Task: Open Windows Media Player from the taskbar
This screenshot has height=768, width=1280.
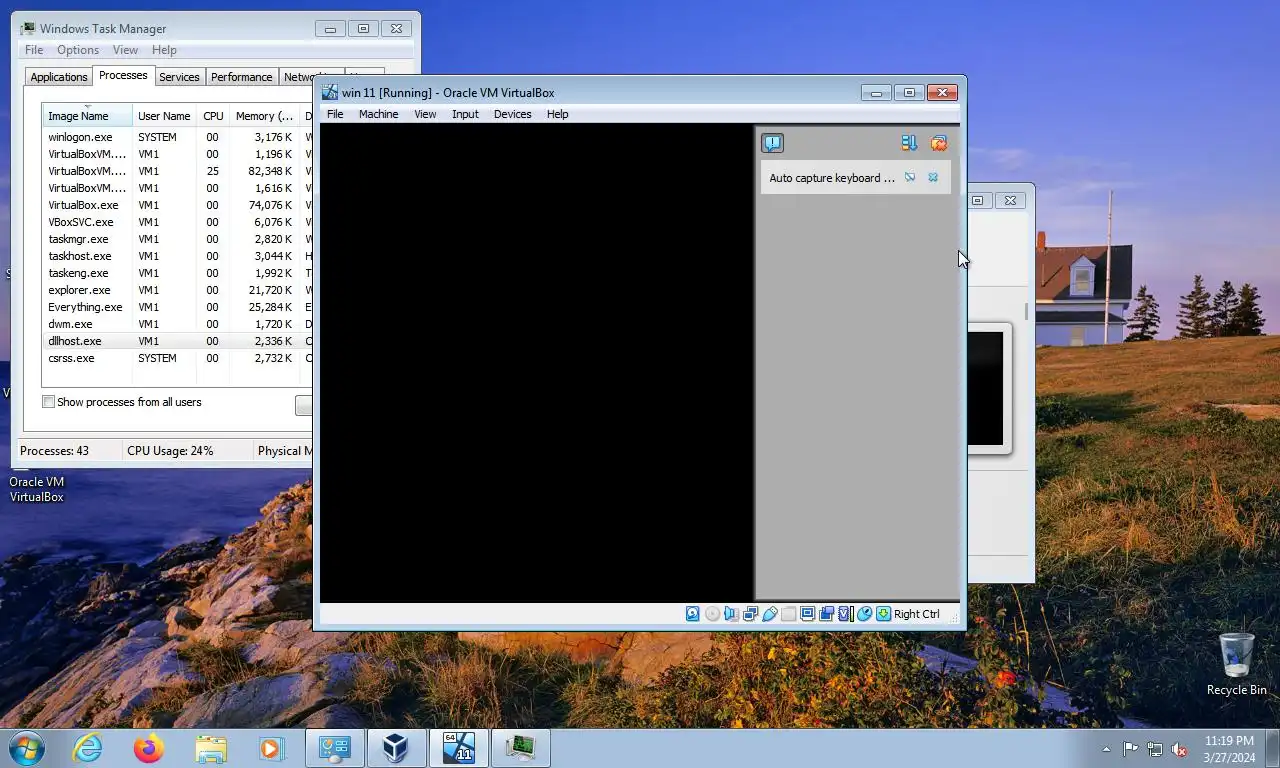Action: click(271, 748)
